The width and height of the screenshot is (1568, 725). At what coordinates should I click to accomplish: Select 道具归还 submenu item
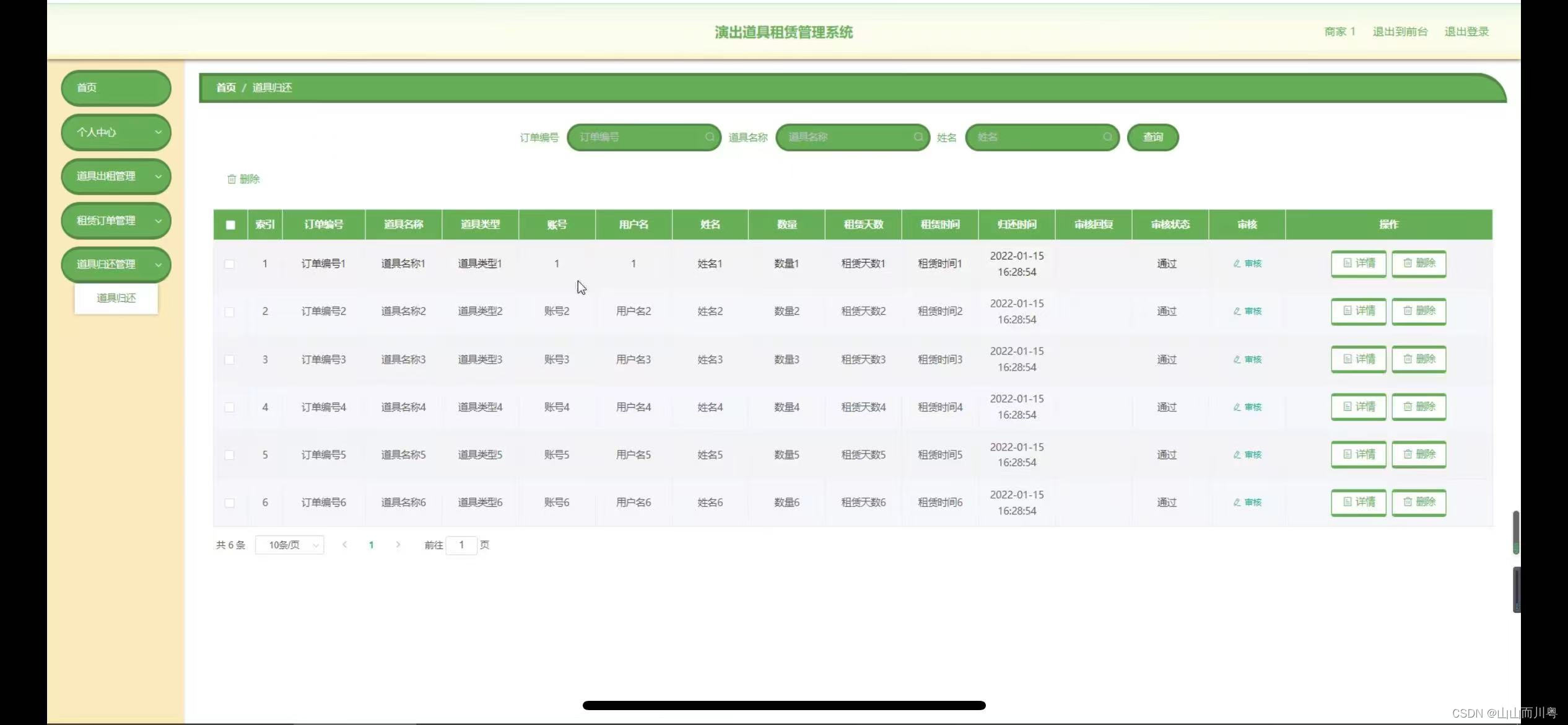coord(116,298)
